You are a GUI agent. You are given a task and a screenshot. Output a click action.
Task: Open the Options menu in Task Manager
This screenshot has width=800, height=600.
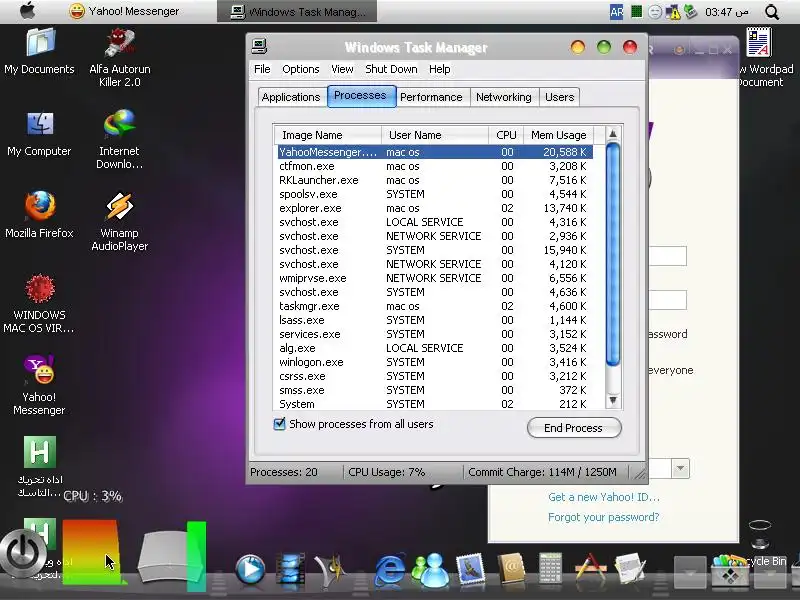click(x=301, y=69)
